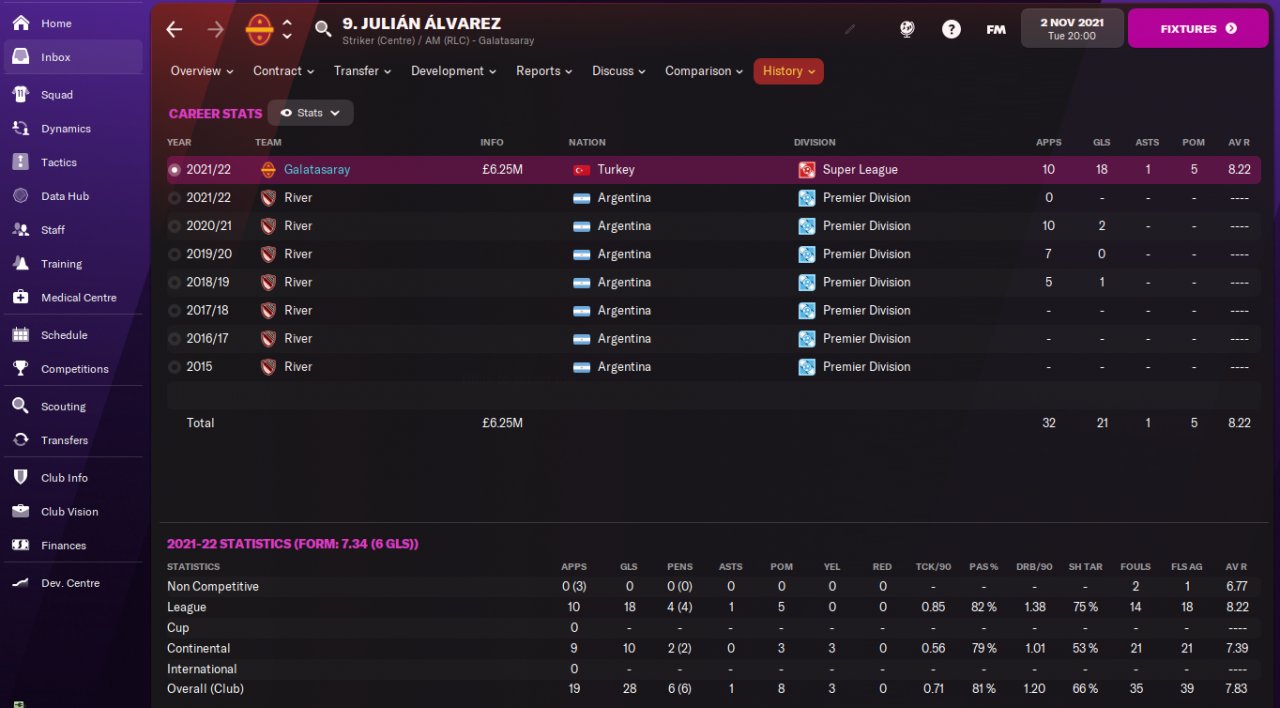This screenshot has width=1280, height=708.
Task: Click the date 2 Nov 2021 button
Action: point(1072,29)
